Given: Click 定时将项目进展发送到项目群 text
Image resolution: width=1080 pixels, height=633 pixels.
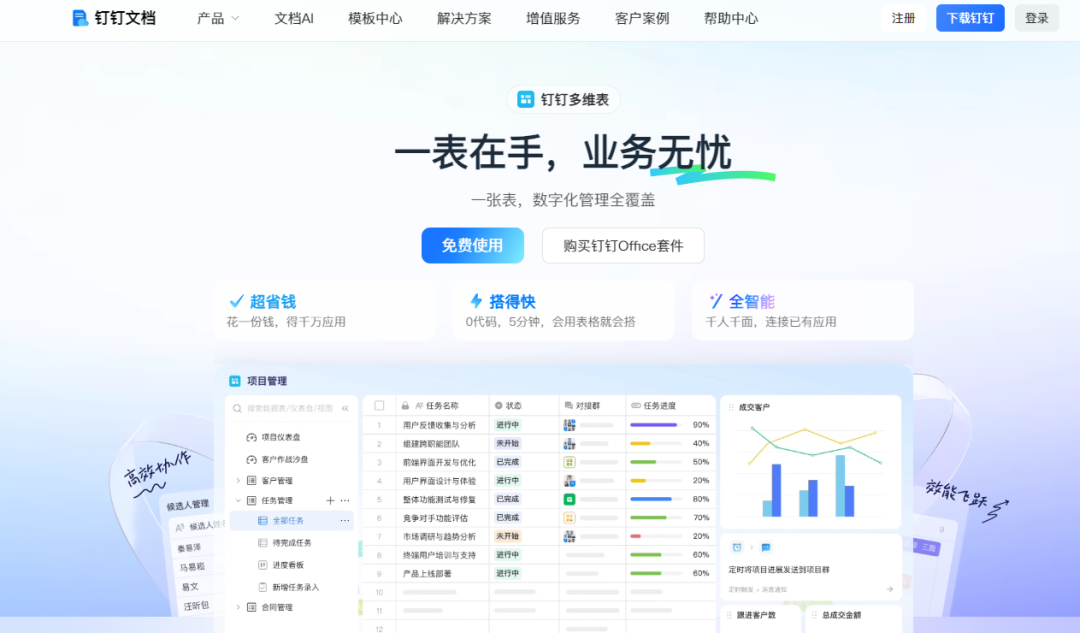Looking at the screenshot, I should 779,570.
